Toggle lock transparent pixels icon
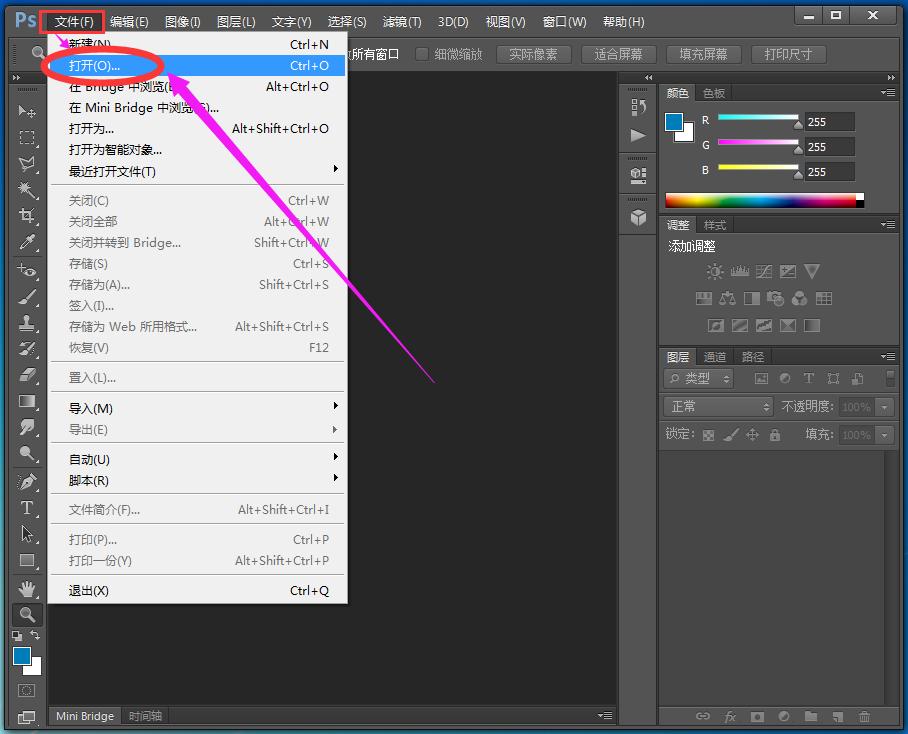Viewport: 908px width, 734px height. click(x=708, y=435)
